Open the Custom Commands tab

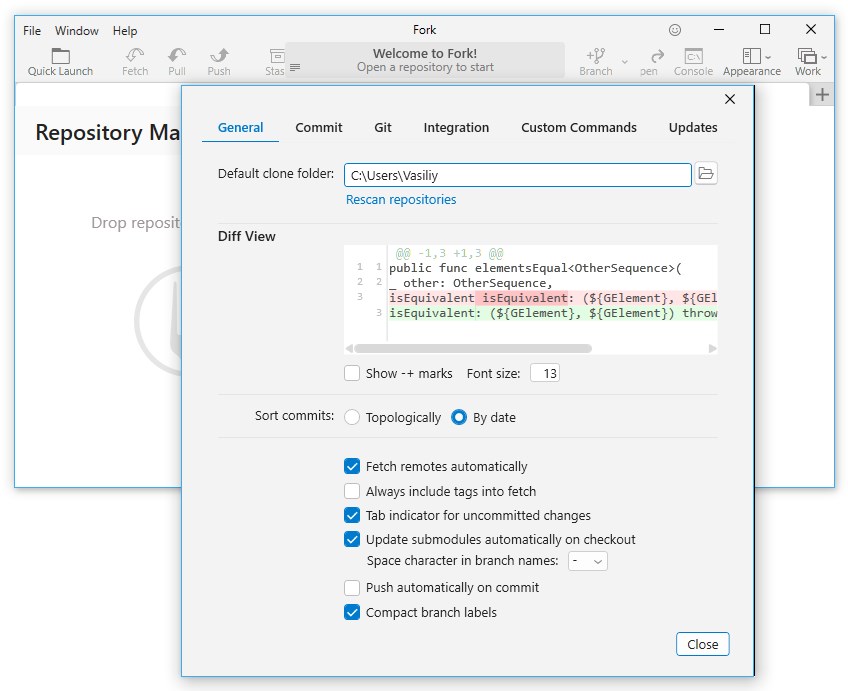[578, 127]
